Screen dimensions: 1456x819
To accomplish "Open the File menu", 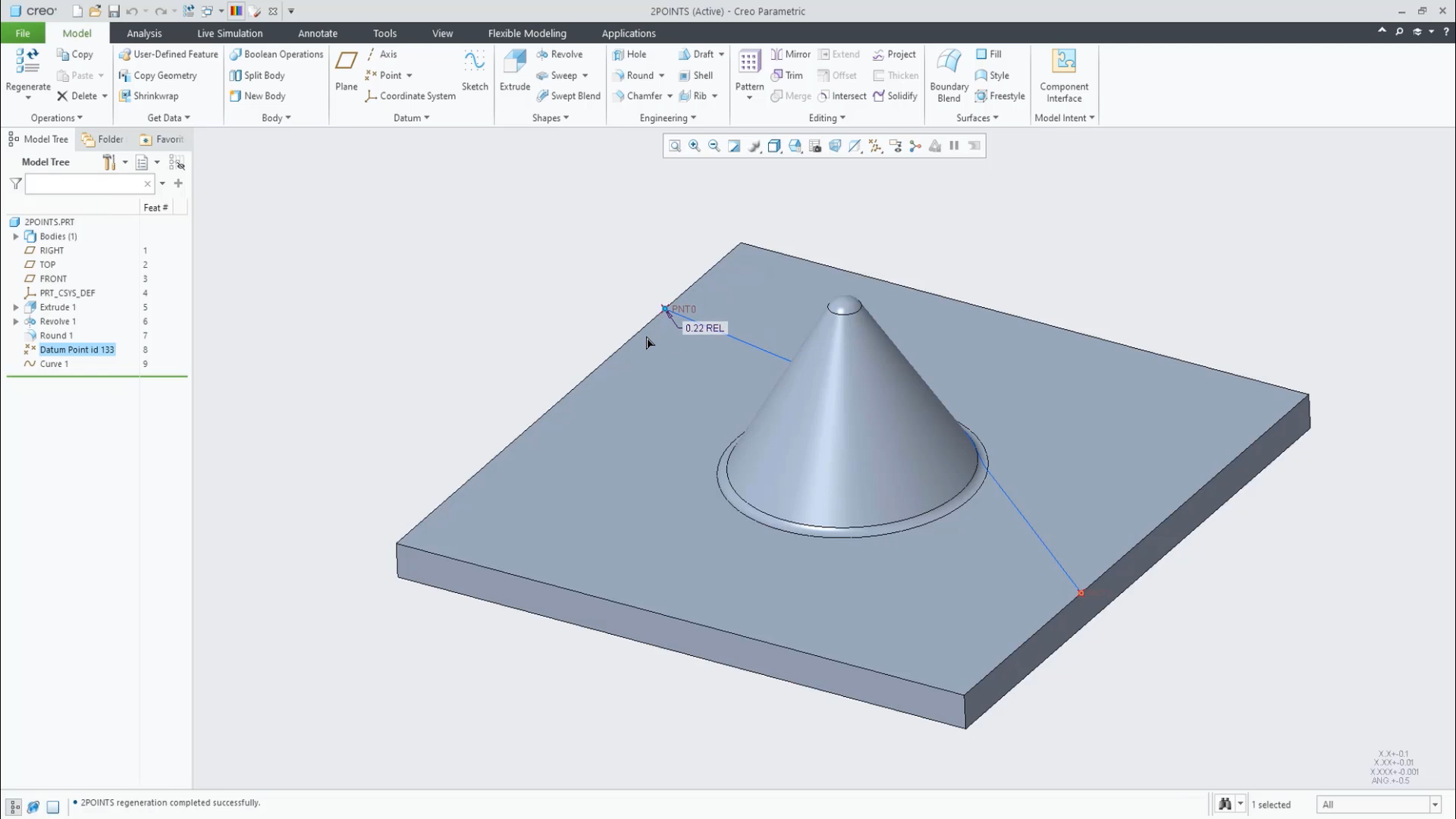I will (x=23, y=33).
